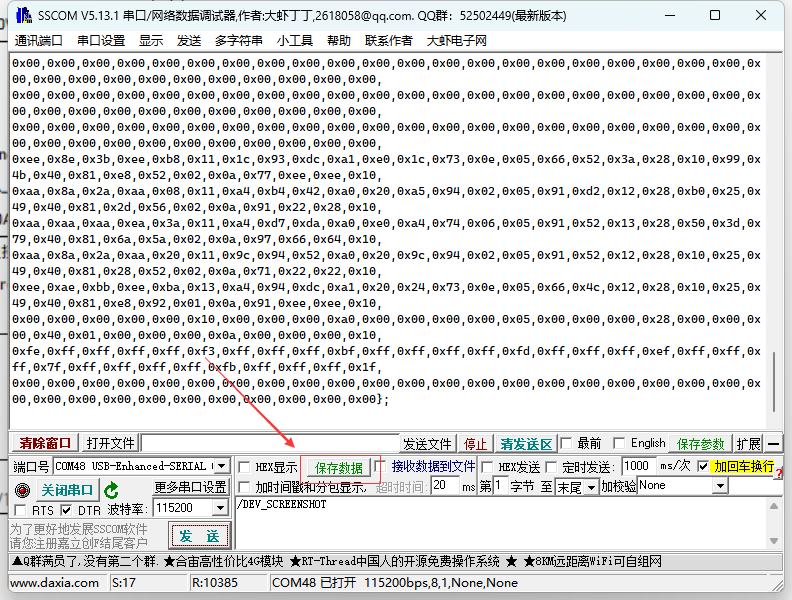Click the SSCOM app icon in title bar
This screenshot has width=792, height=600.
tap(19, 15)
